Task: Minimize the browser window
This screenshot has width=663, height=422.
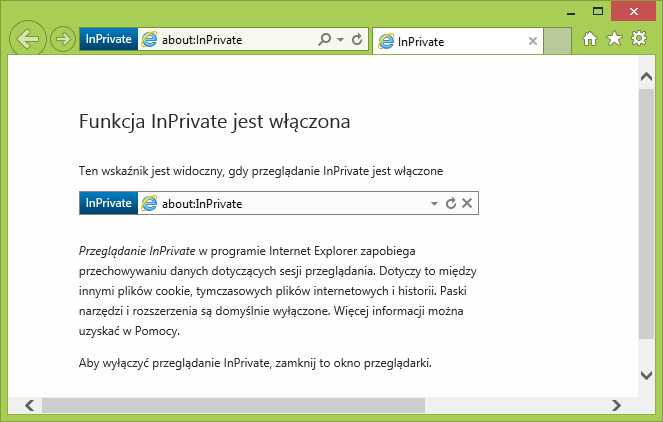Action: tap(571, 13)
